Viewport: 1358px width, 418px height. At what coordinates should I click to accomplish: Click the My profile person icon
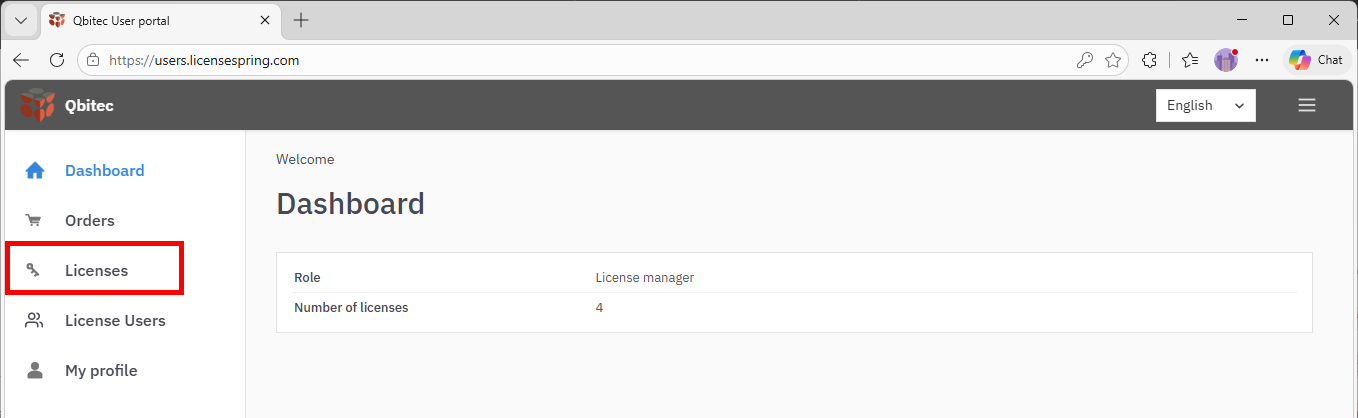coord(35,371)
